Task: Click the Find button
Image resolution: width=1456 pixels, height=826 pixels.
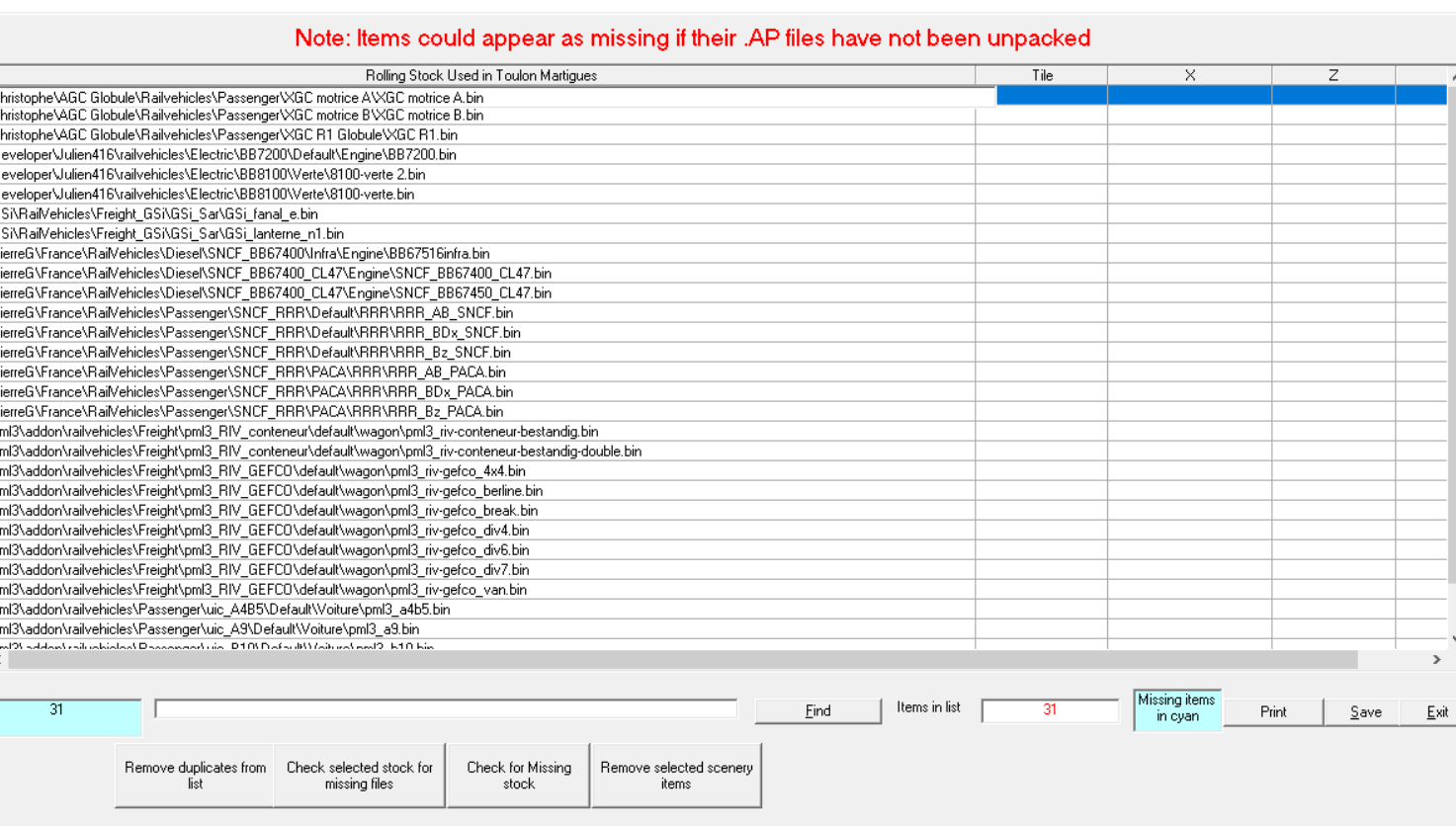Action: 817,710
